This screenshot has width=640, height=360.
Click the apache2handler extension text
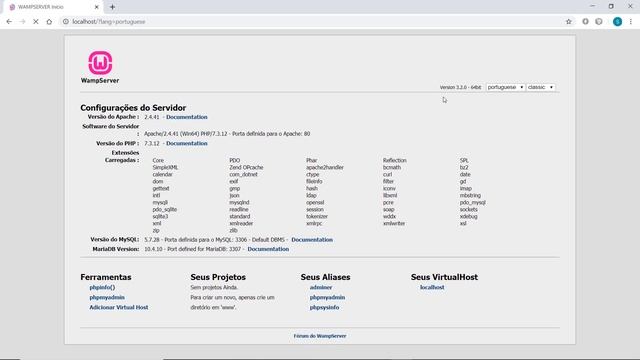coord(325,168)
